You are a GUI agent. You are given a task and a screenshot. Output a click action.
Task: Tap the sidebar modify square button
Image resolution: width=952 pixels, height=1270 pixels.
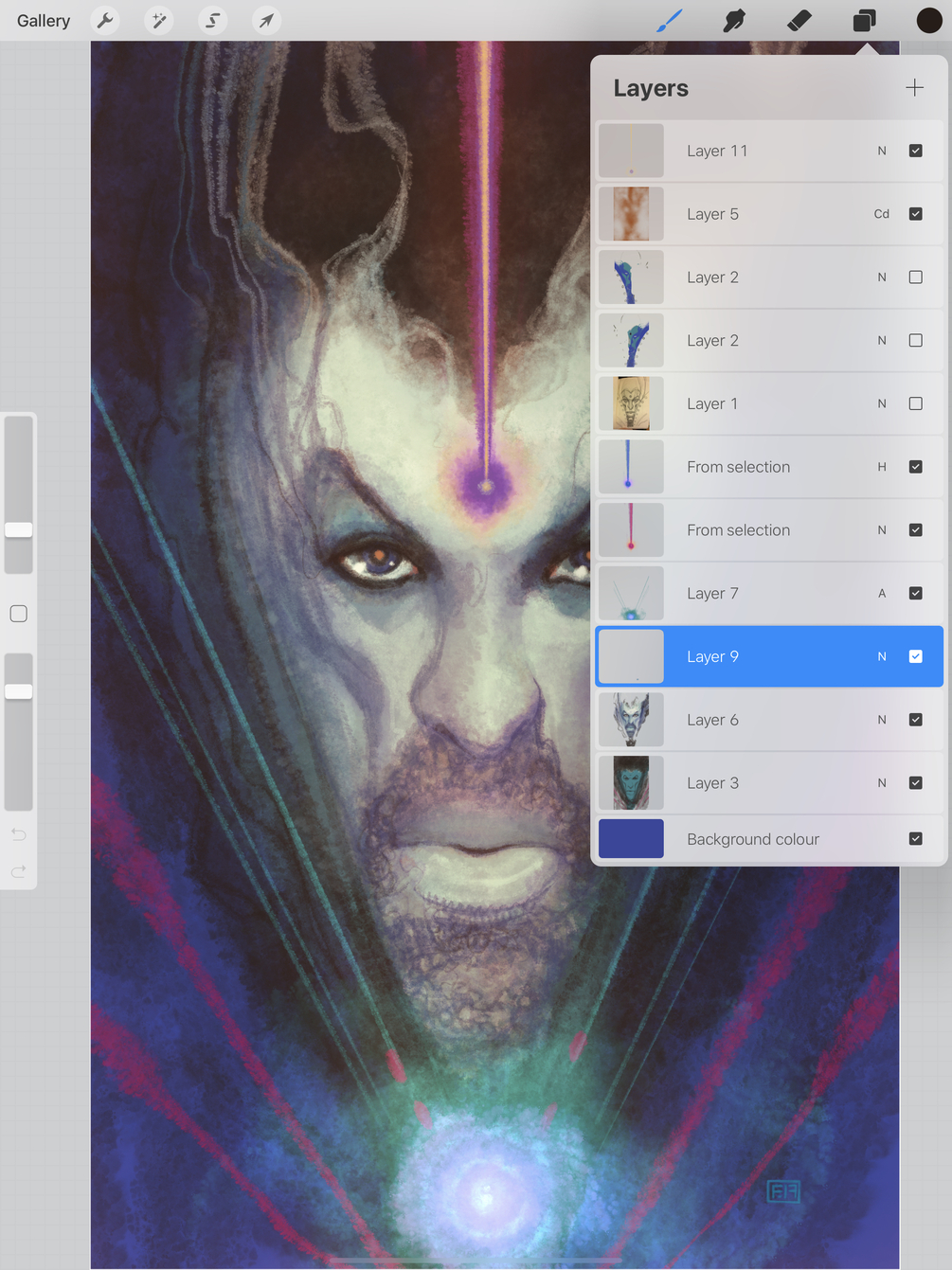point(19,614)
